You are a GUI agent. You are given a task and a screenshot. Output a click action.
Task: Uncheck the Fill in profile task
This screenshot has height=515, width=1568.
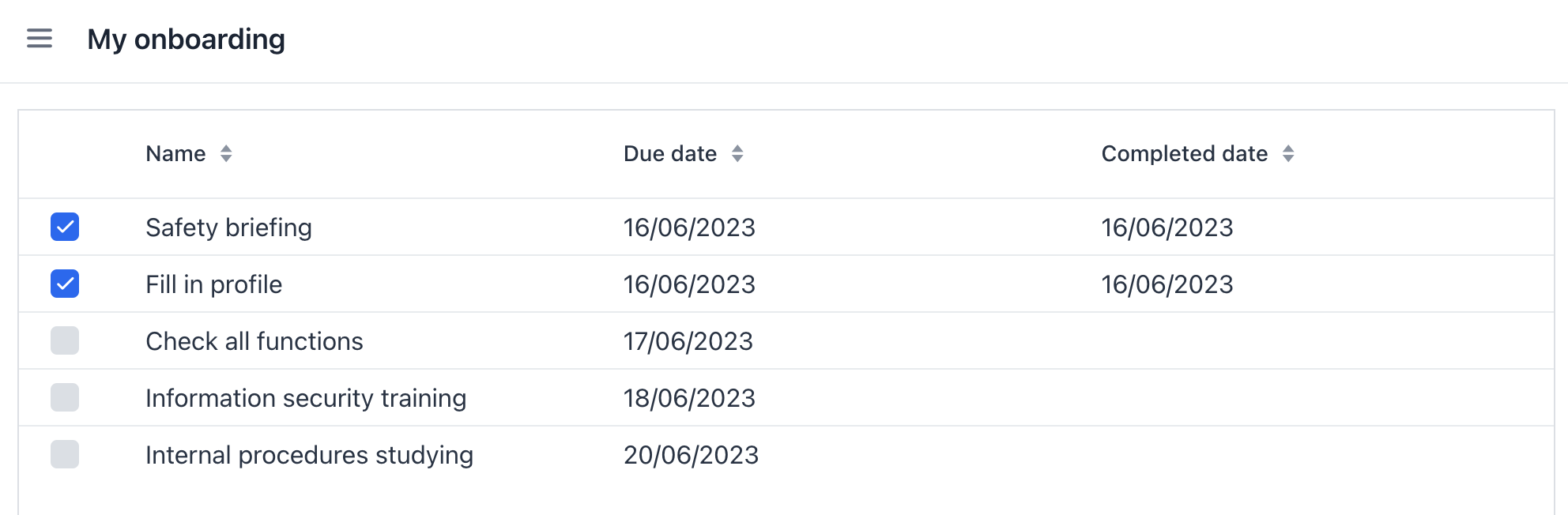click(65, 284)
